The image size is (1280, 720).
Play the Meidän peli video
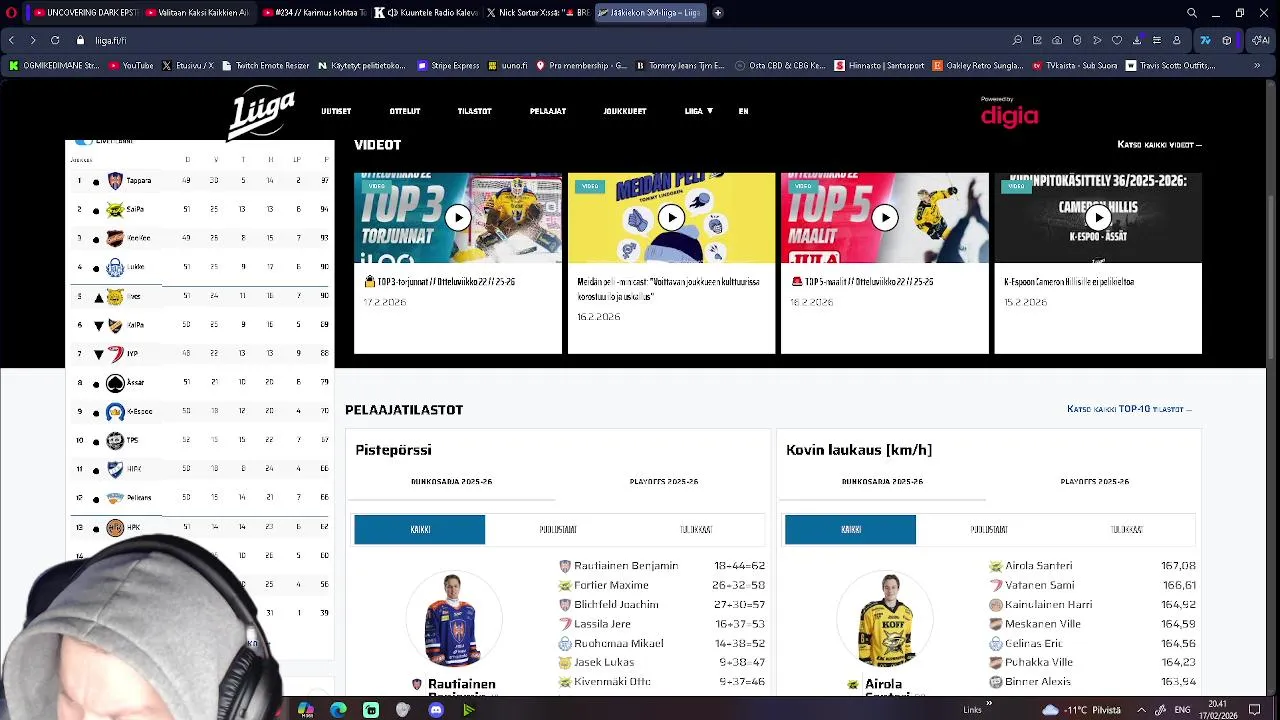(x=671, y=217)
